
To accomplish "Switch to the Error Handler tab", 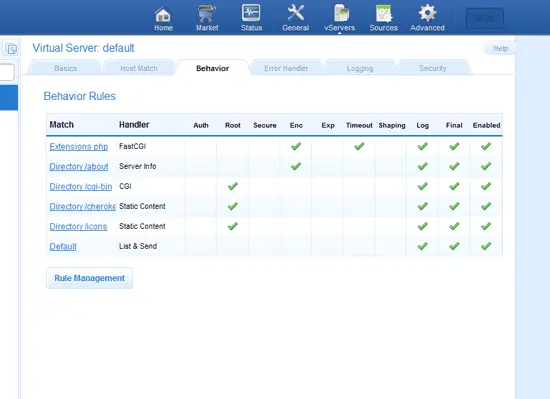I will [286, 68].
